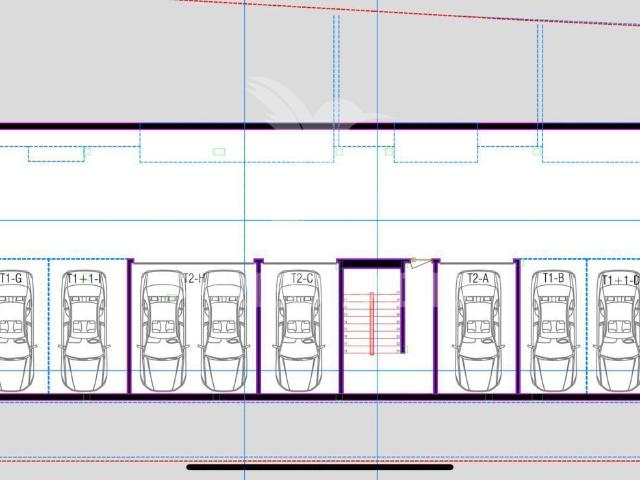Select the car under label T1+1-I
The width and height of the screenshot is (640, 480).
tap(84, 331)
